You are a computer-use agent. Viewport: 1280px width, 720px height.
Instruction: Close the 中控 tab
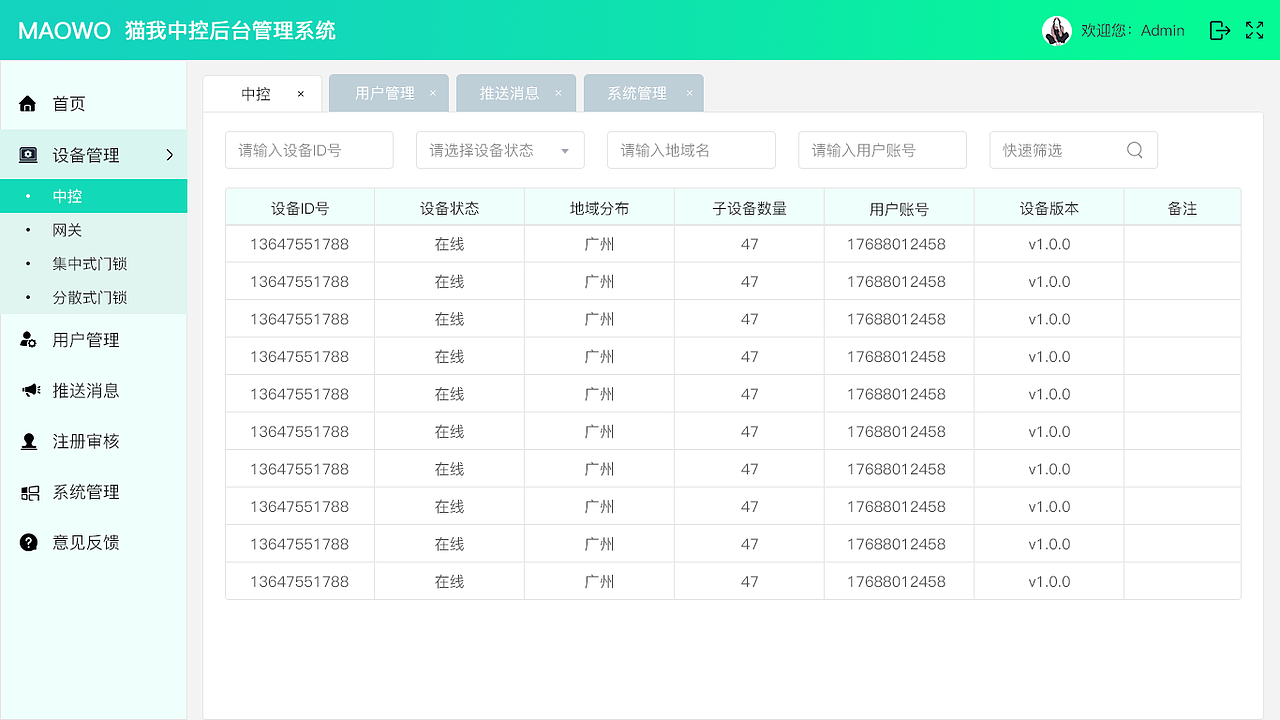tap(300, 94)
